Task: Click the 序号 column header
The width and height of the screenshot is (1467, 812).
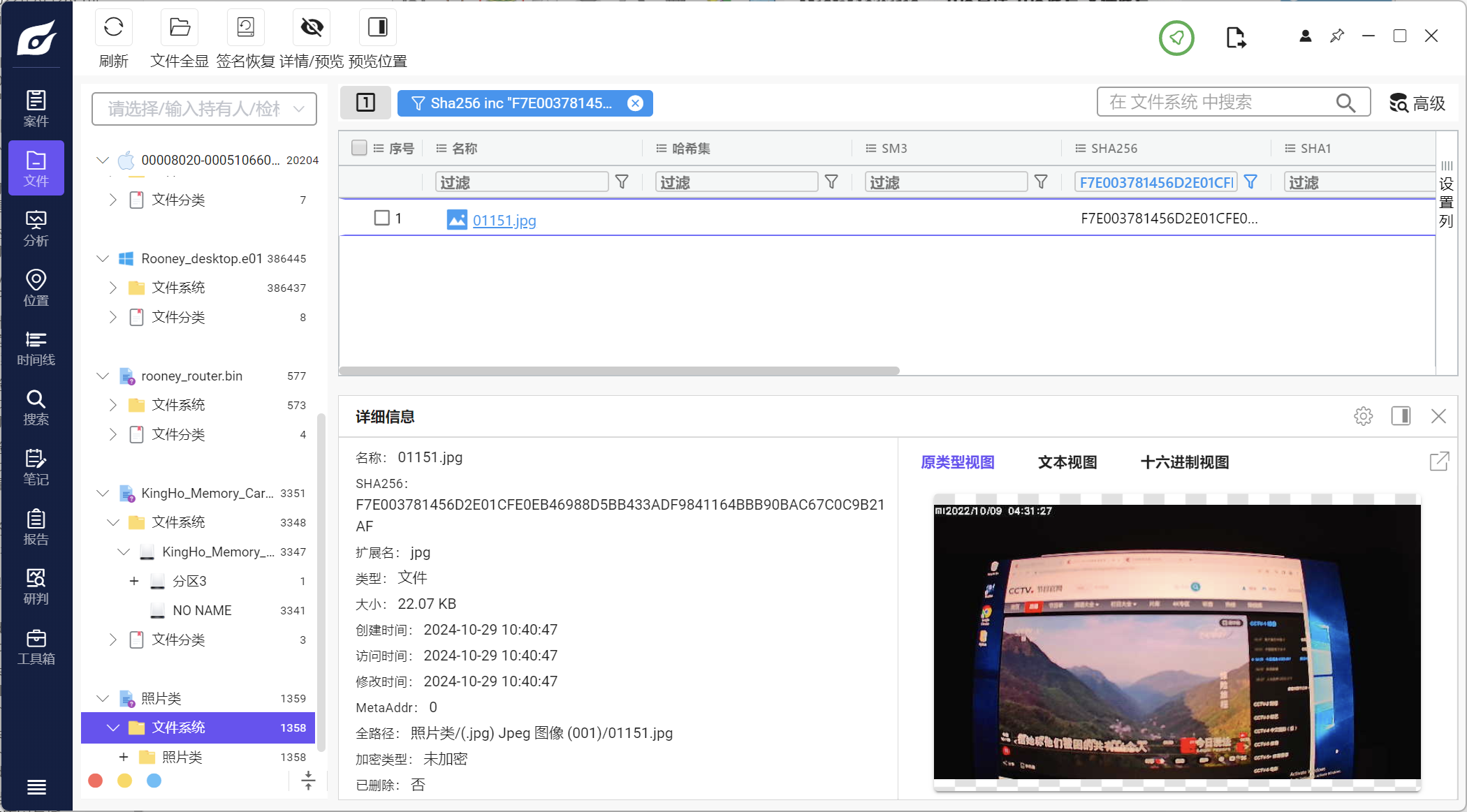Action: point(401,148)
